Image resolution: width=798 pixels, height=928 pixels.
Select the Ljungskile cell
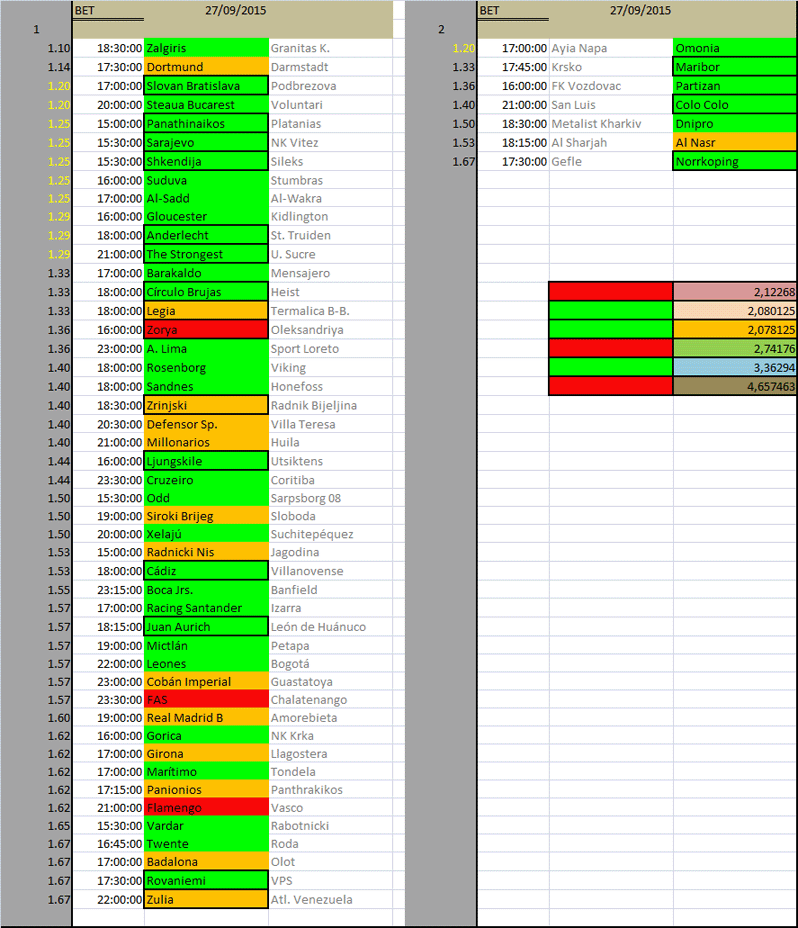coord(206,462)
